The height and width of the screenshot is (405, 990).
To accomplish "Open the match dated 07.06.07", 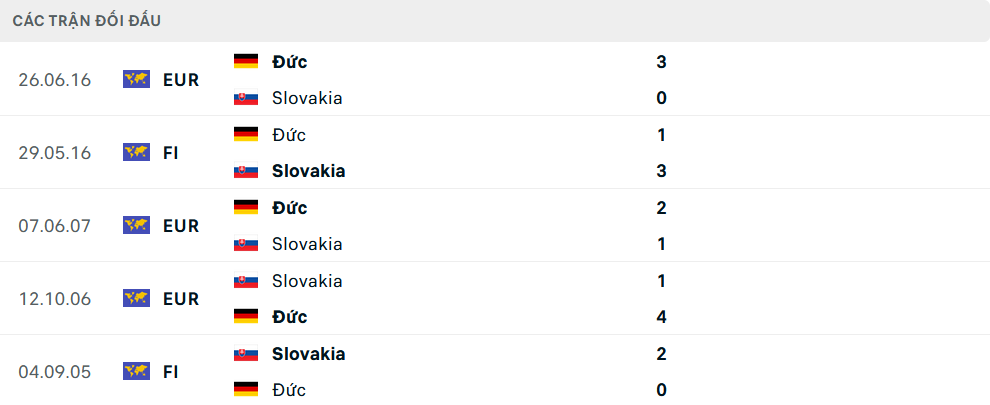I will click(x=55, y=225).
